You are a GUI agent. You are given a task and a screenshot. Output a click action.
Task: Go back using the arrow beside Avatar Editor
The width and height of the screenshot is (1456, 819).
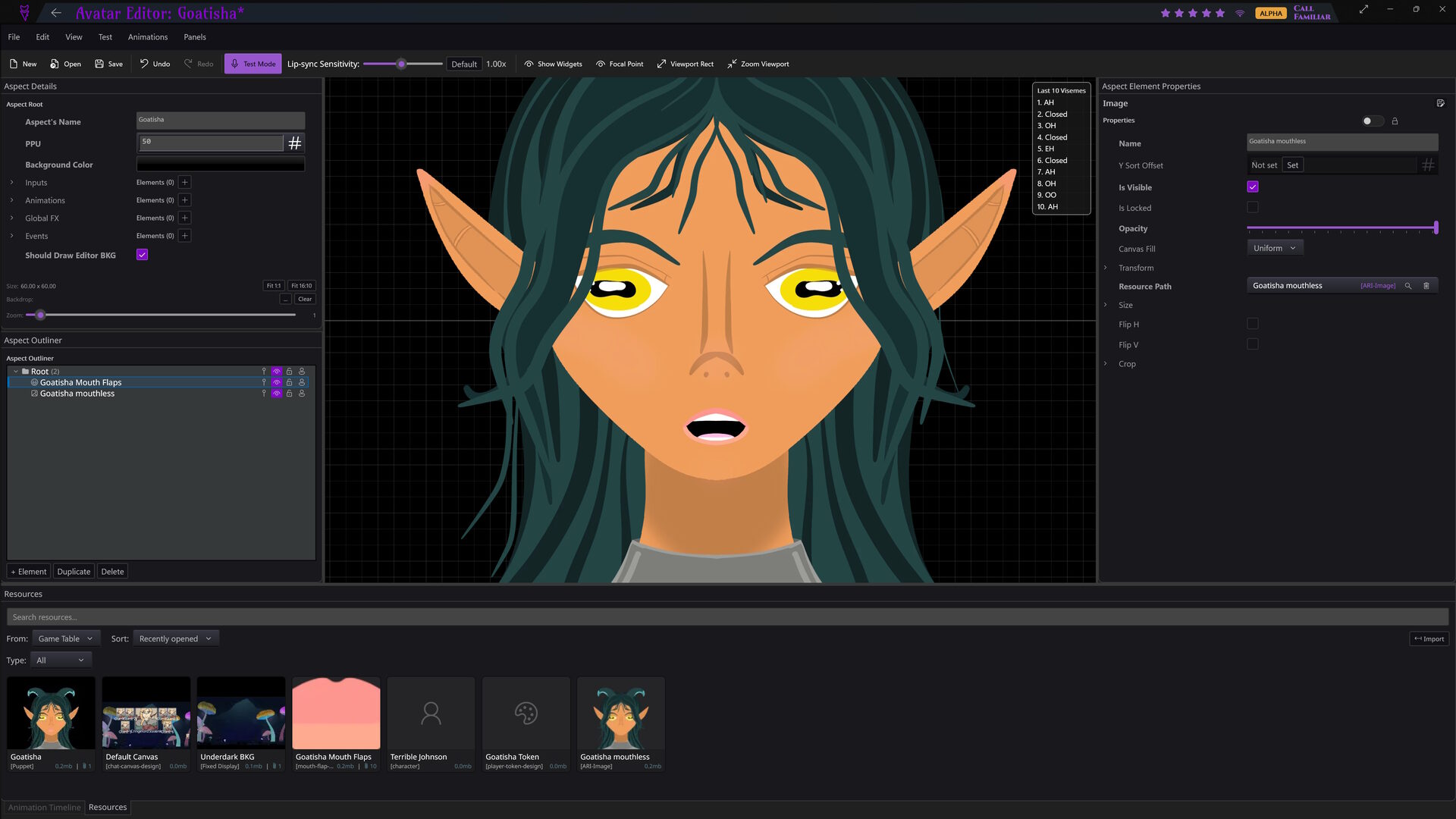[x=56, y=13]
